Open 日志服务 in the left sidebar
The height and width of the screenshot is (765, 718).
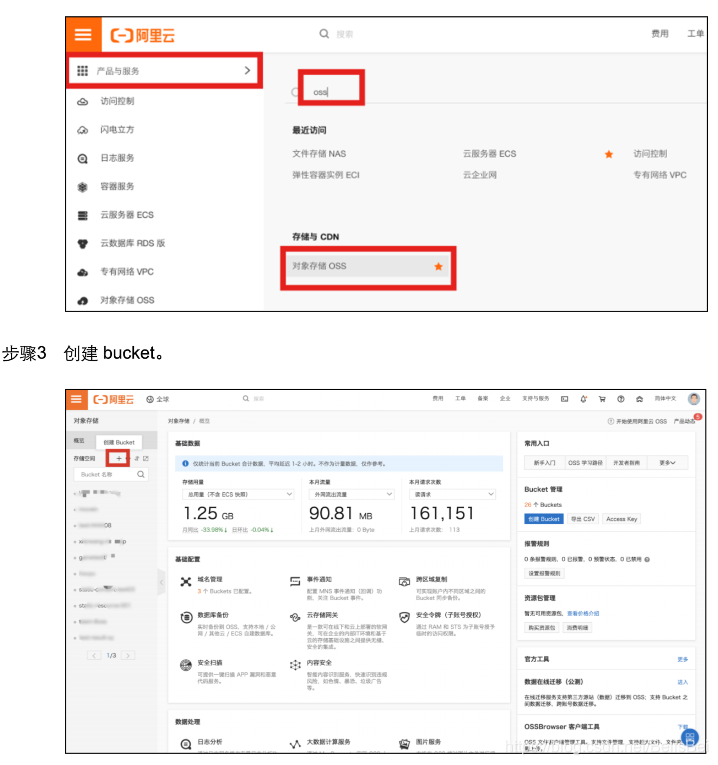(117, 158)
